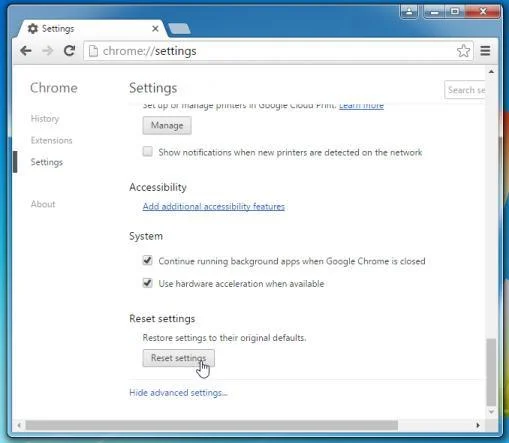Viewport: 509px width, 443px height.
Task: Close the Settings tab
Action: 155,29
